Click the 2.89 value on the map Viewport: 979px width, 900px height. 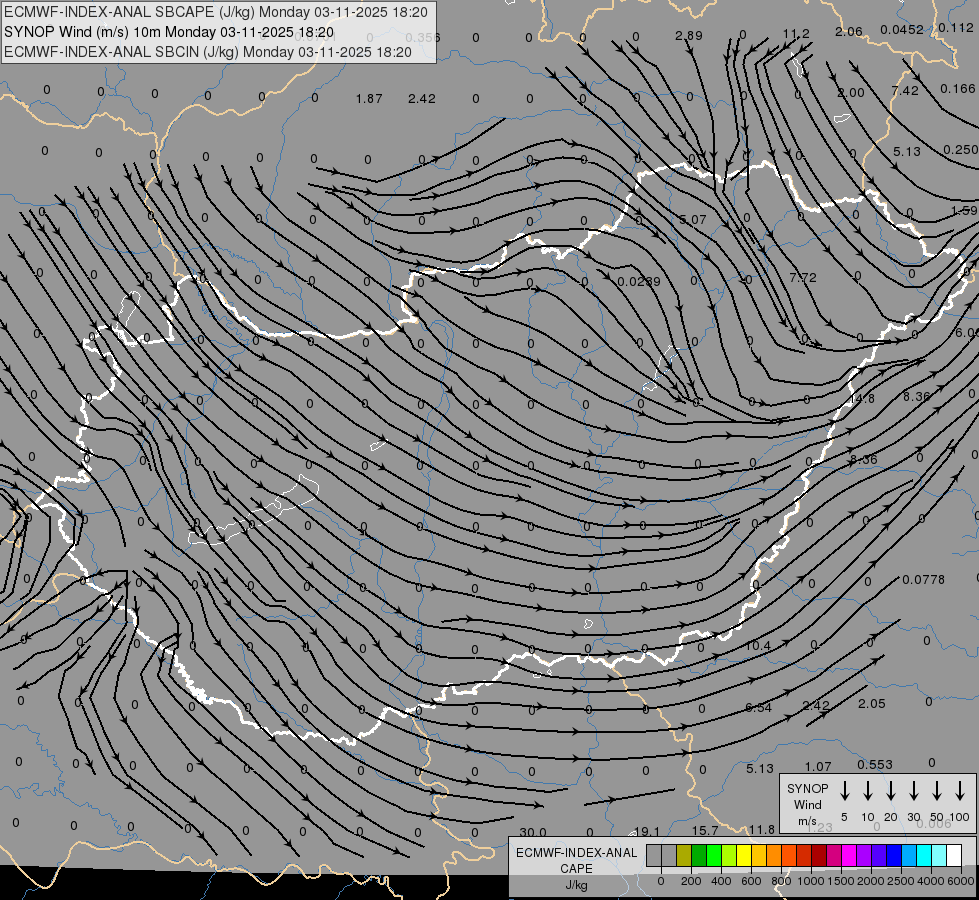coord(689,36)
